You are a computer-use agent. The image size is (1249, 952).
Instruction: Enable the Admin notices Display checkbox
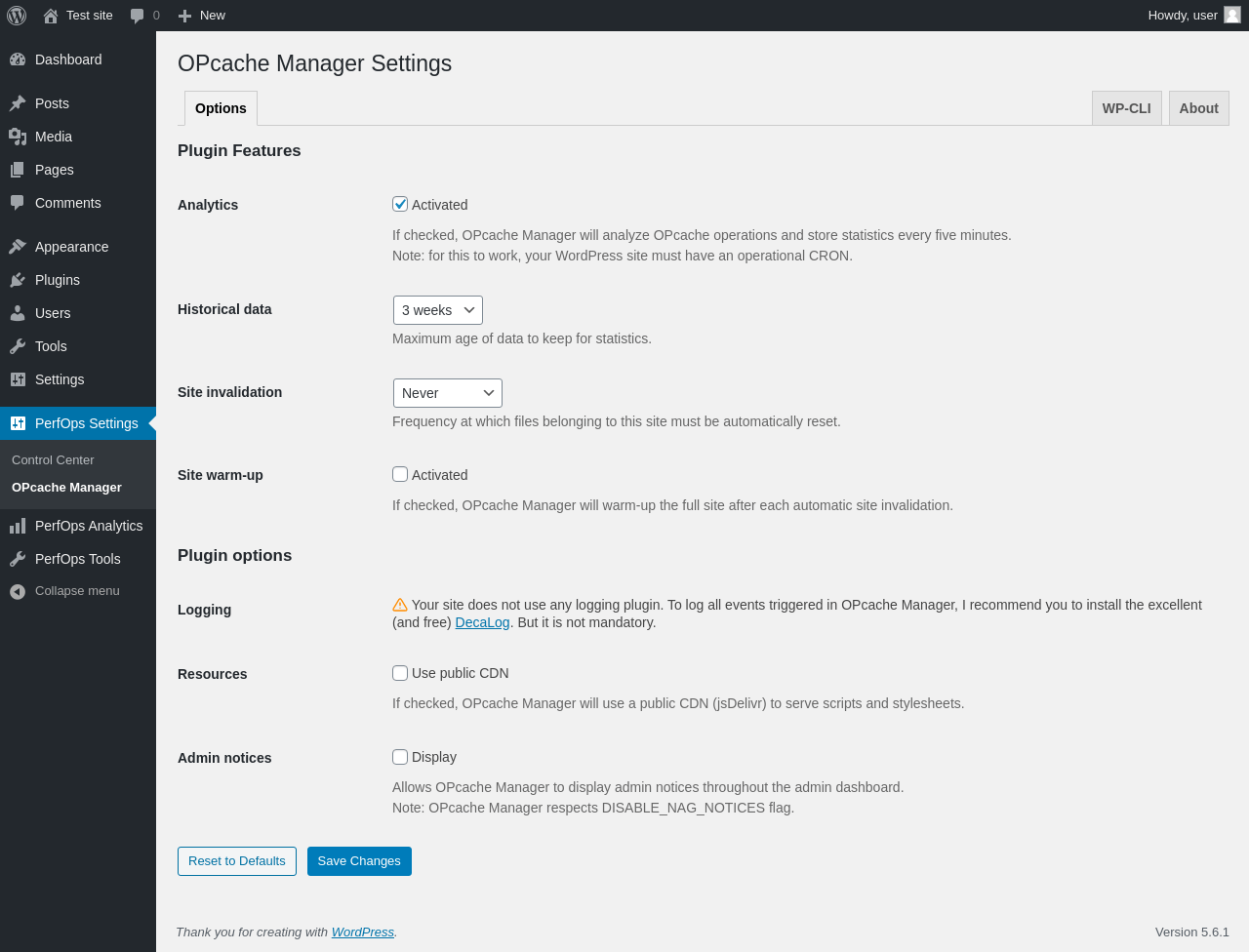[x=400, y=757]
